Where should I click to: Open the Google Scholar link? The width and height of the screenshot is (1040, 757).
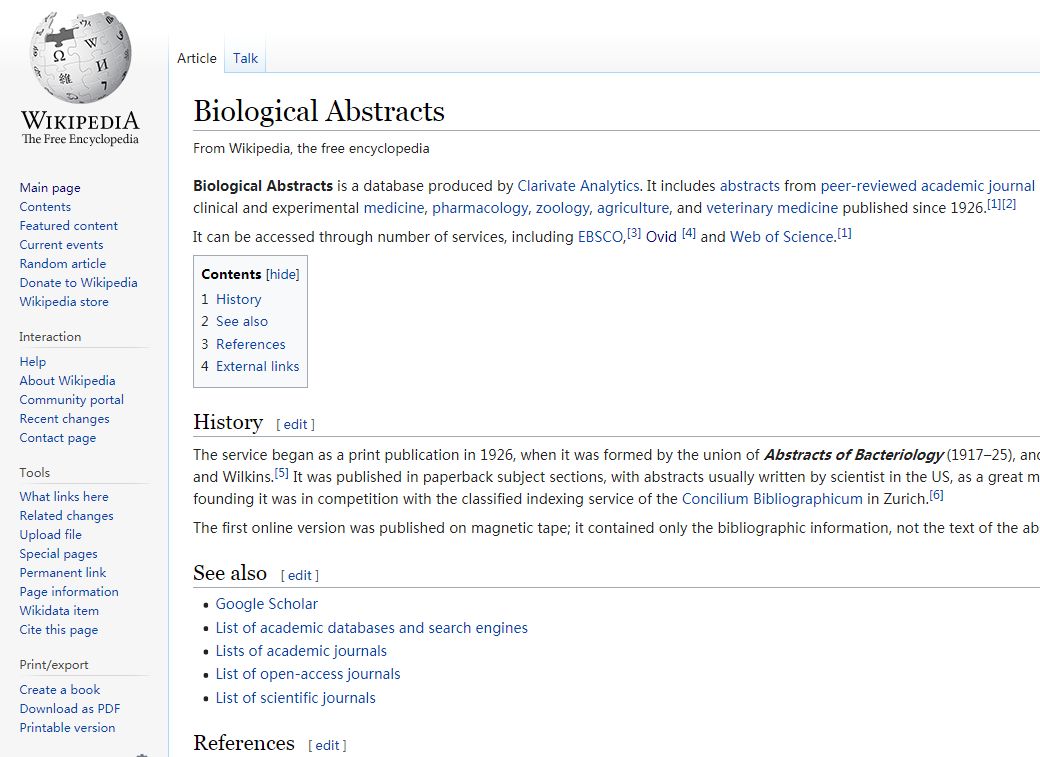[x=267, y=604]
